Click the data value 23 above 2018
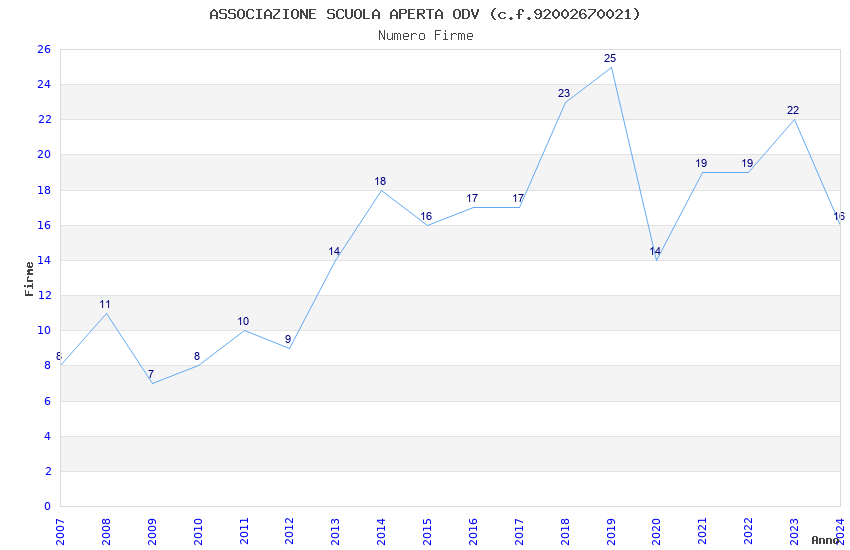This screenshot has width=850, height=550. pos(564,93)
